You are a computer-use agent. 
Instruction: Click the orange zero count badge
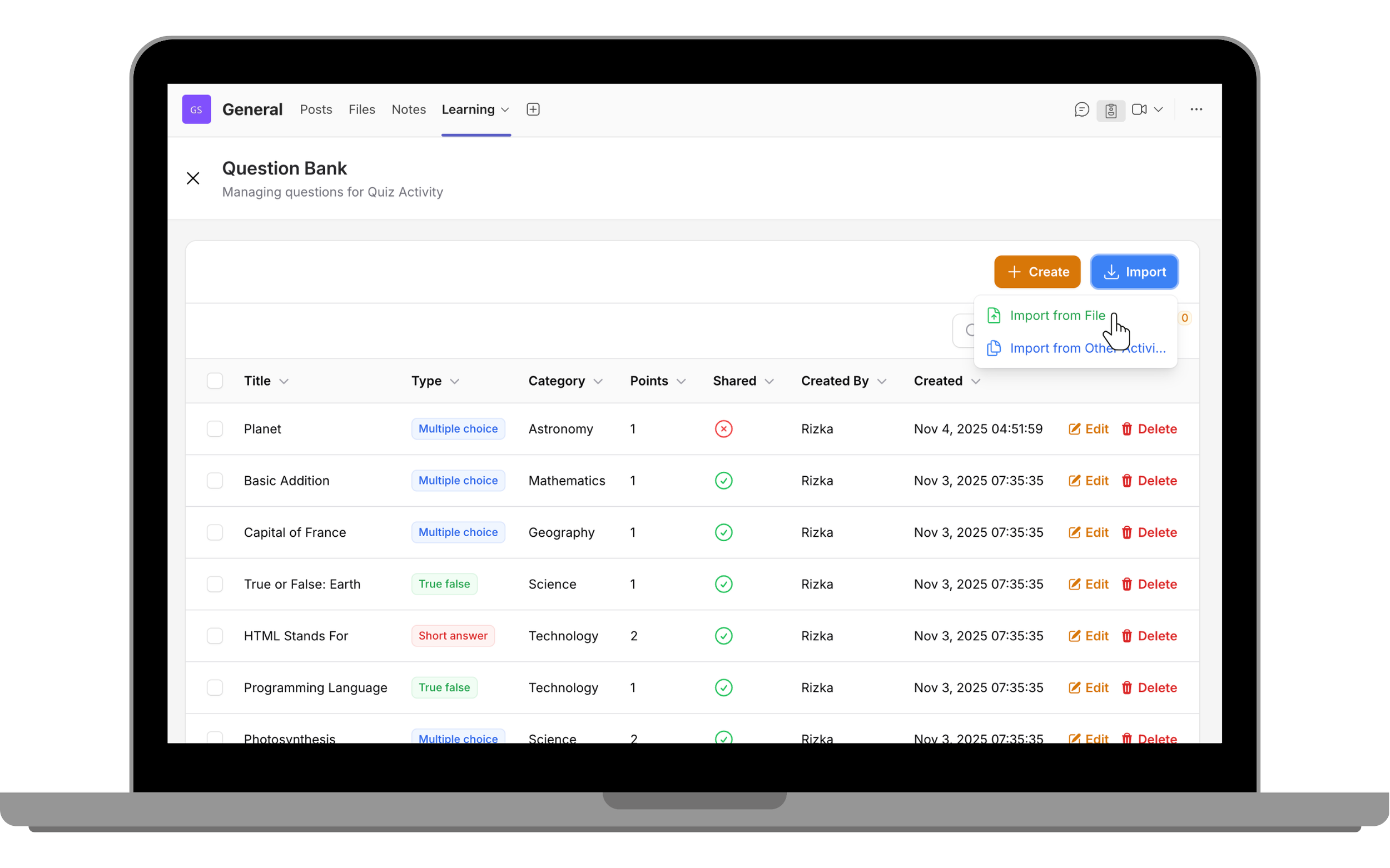[1184, 317]
